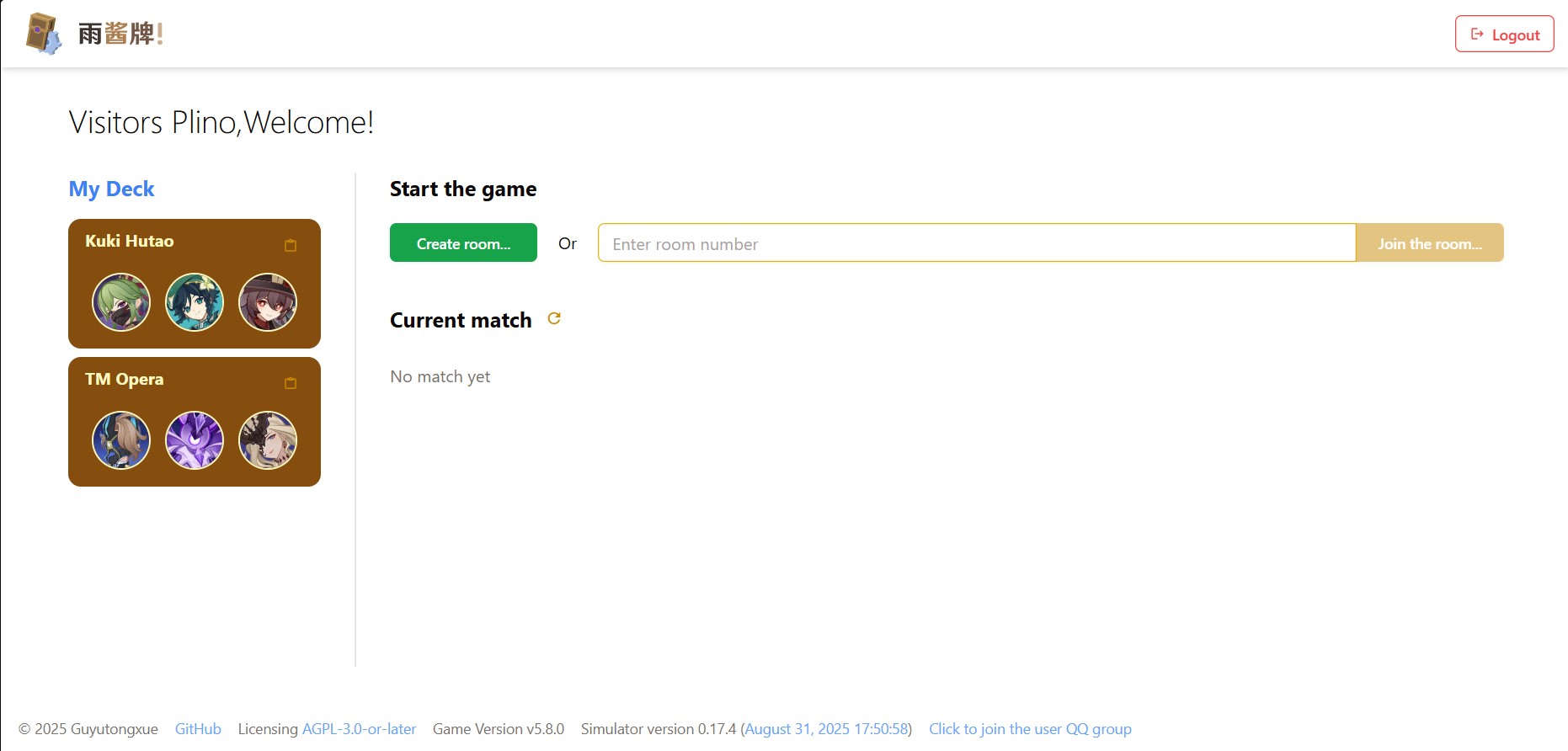This screenshot has width=1568, height=751.
Task: Copy the Kuki Hutao deck via clipboard icon
Action: coord(291,245)
